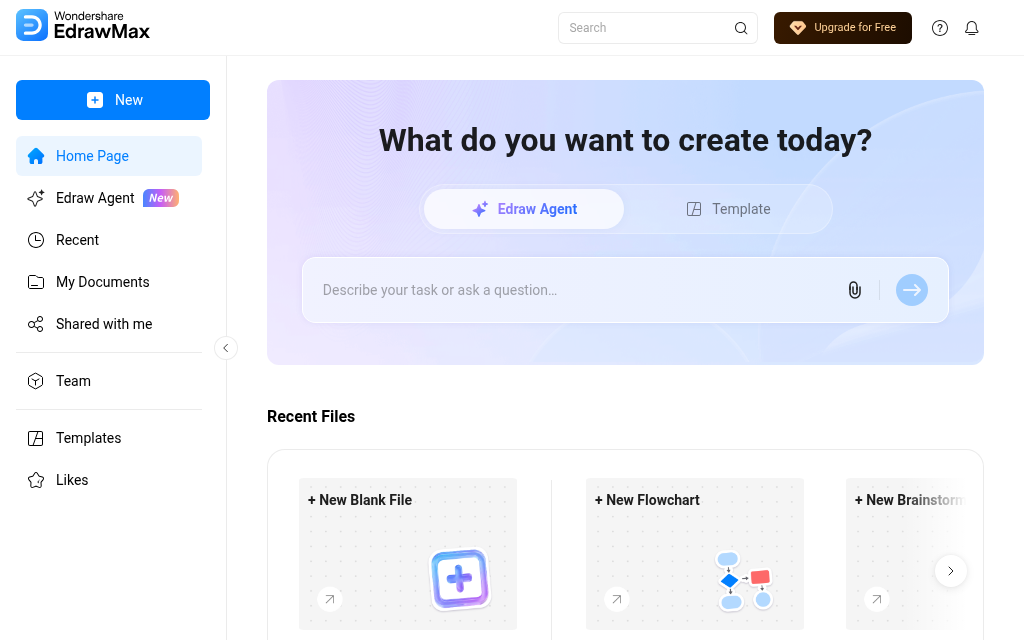Viewport: 1024px width, 640px height.
Task: Click the flowchart diagram illustration
Action: point(744,581)
